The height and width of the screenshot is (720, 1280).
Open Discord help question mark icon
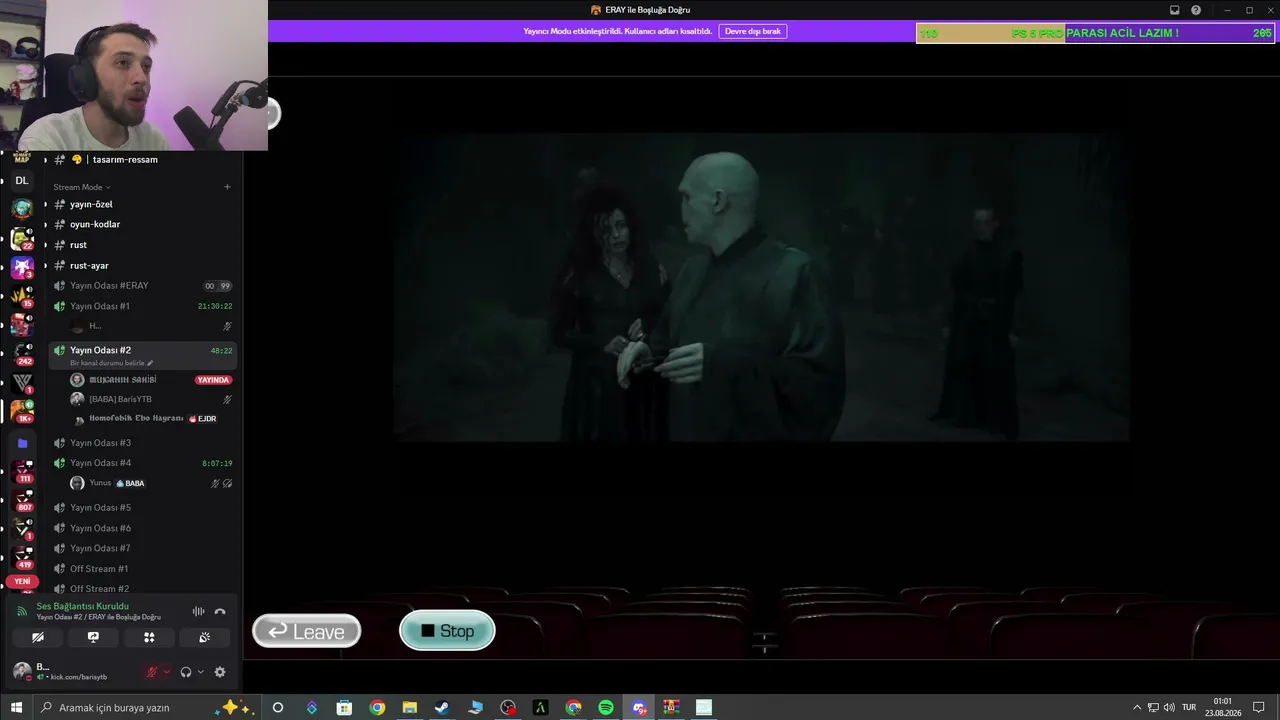tap(1196, 10)
